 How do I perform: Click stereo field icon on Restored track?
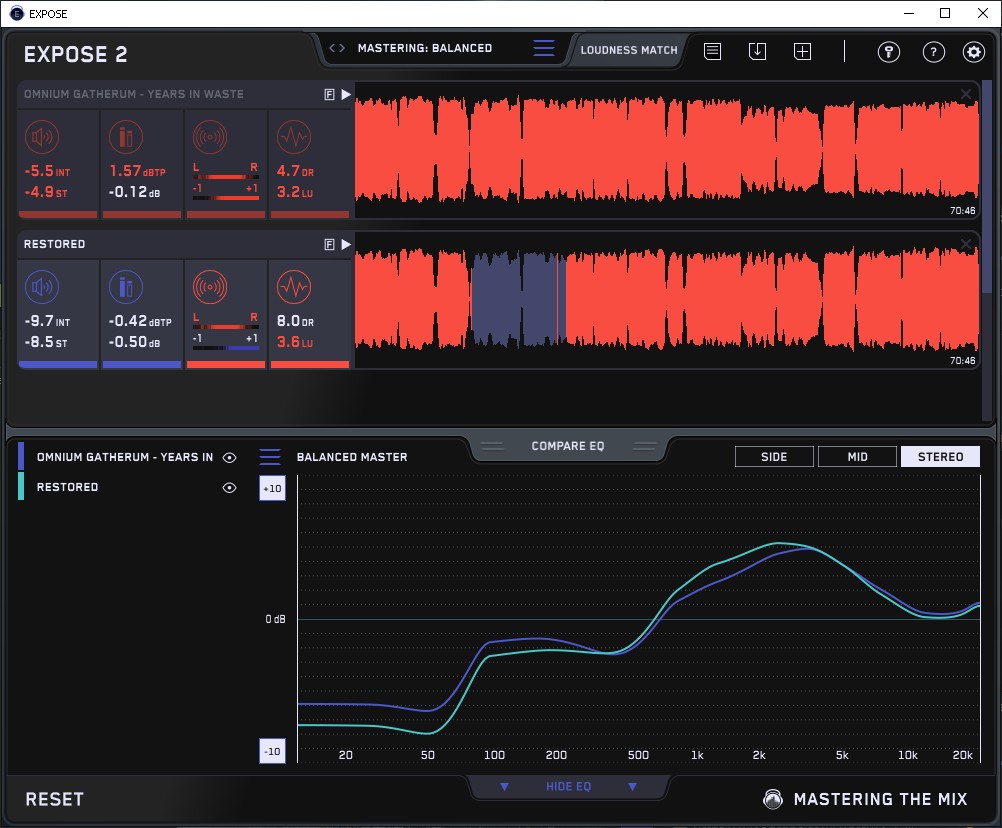click(210, 287)
